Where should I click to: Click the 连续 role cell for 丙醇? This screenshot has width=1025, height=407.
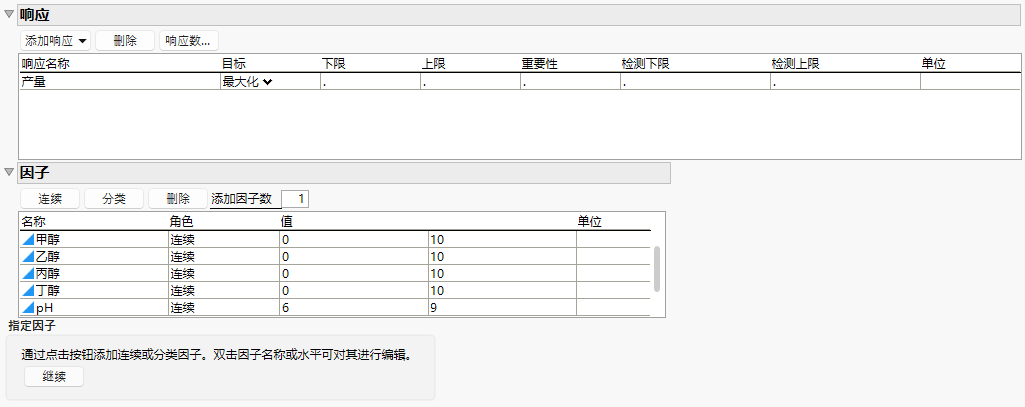[223, 274]
